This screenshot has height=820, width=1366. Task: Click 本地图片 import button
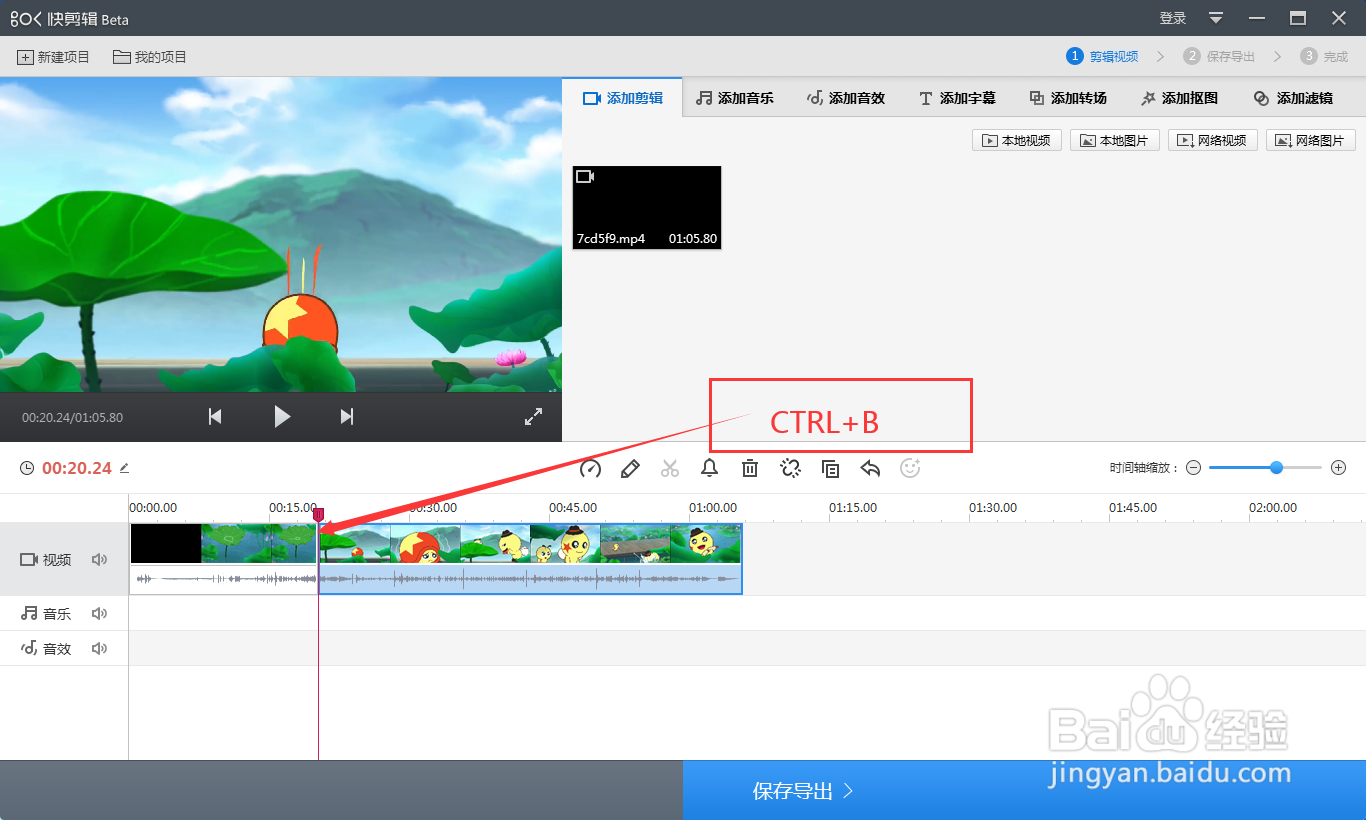(1115, 140)
